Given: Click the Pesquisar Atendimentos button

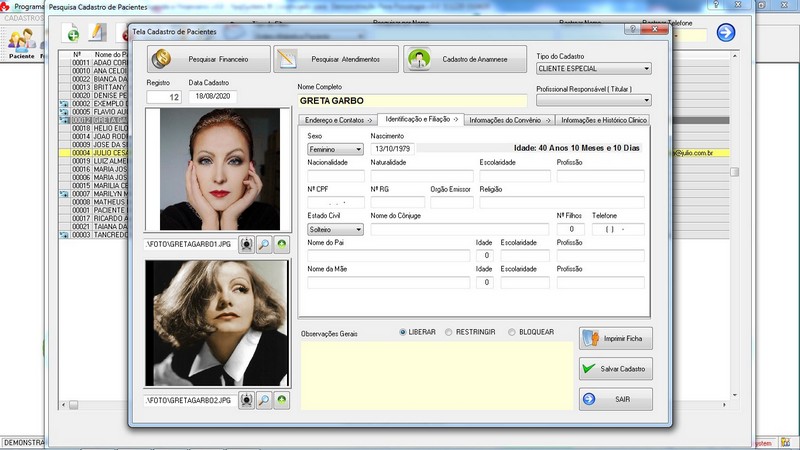Looking at the screenshot, I should [336, 59].
